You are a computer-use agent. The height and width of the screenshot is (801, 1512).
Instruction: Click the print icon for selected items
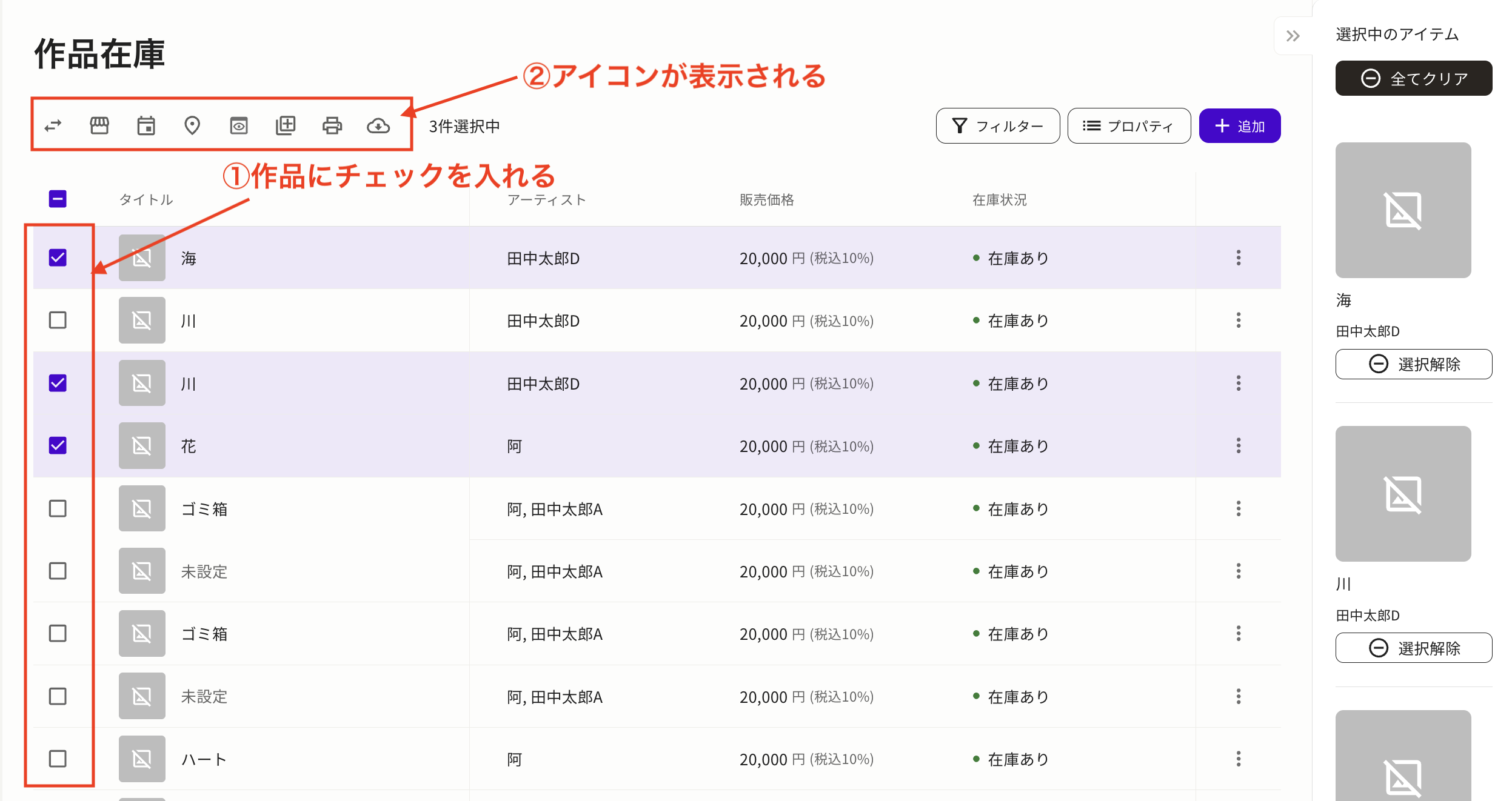[x=332, y=125]
